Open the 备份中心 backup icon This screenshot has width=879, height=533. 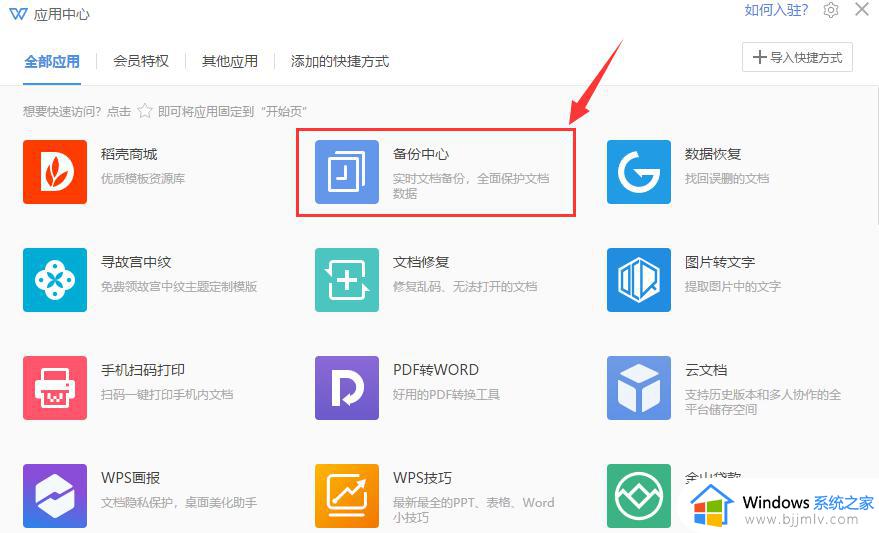coord(346,172)
